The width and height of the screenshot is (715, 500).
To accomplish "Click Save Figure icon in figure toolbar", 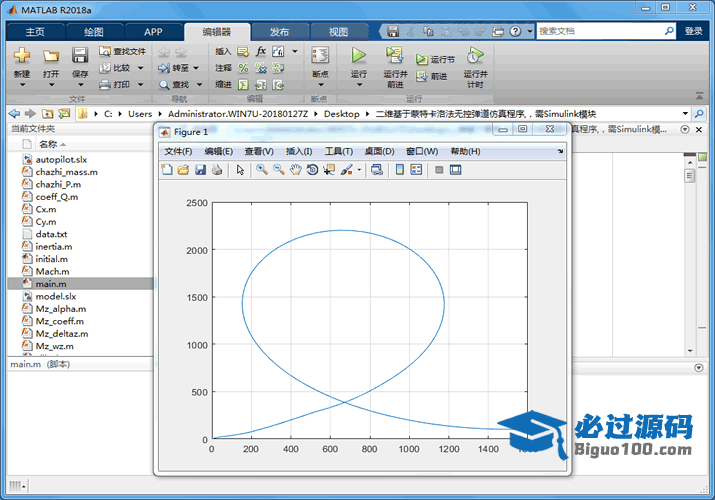I will tap(200, 170).
